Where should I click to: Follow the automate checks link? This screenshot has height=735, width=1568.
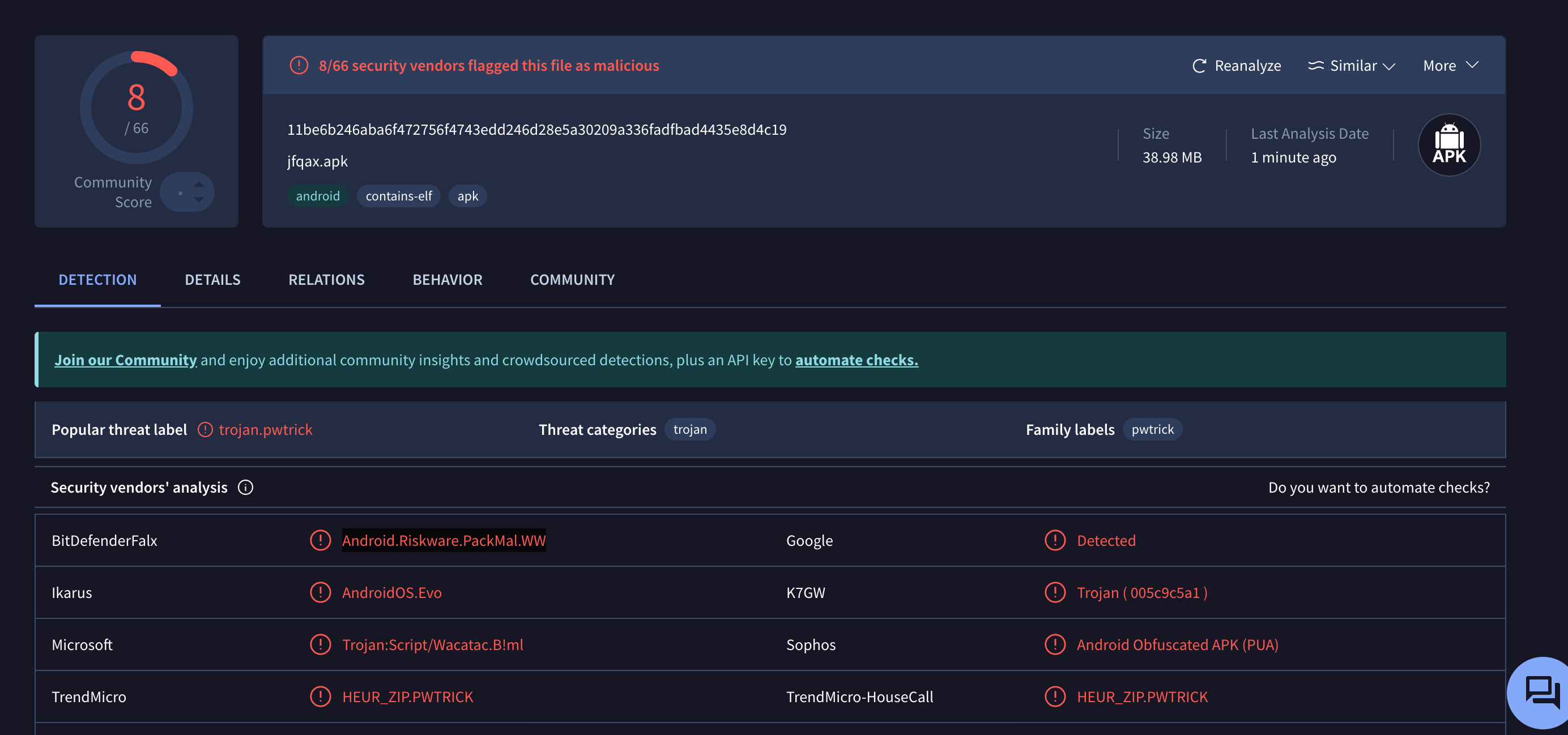(x=856, y=360)
